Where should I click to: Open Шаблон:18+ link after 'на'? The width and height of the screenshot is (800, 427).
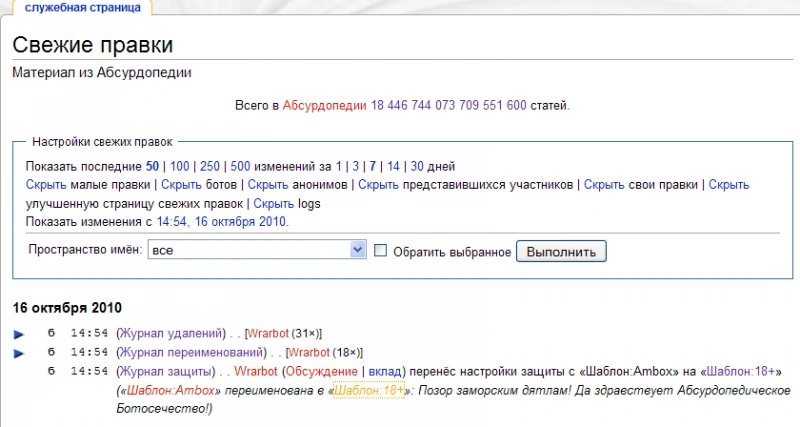[x=740, y=371]
